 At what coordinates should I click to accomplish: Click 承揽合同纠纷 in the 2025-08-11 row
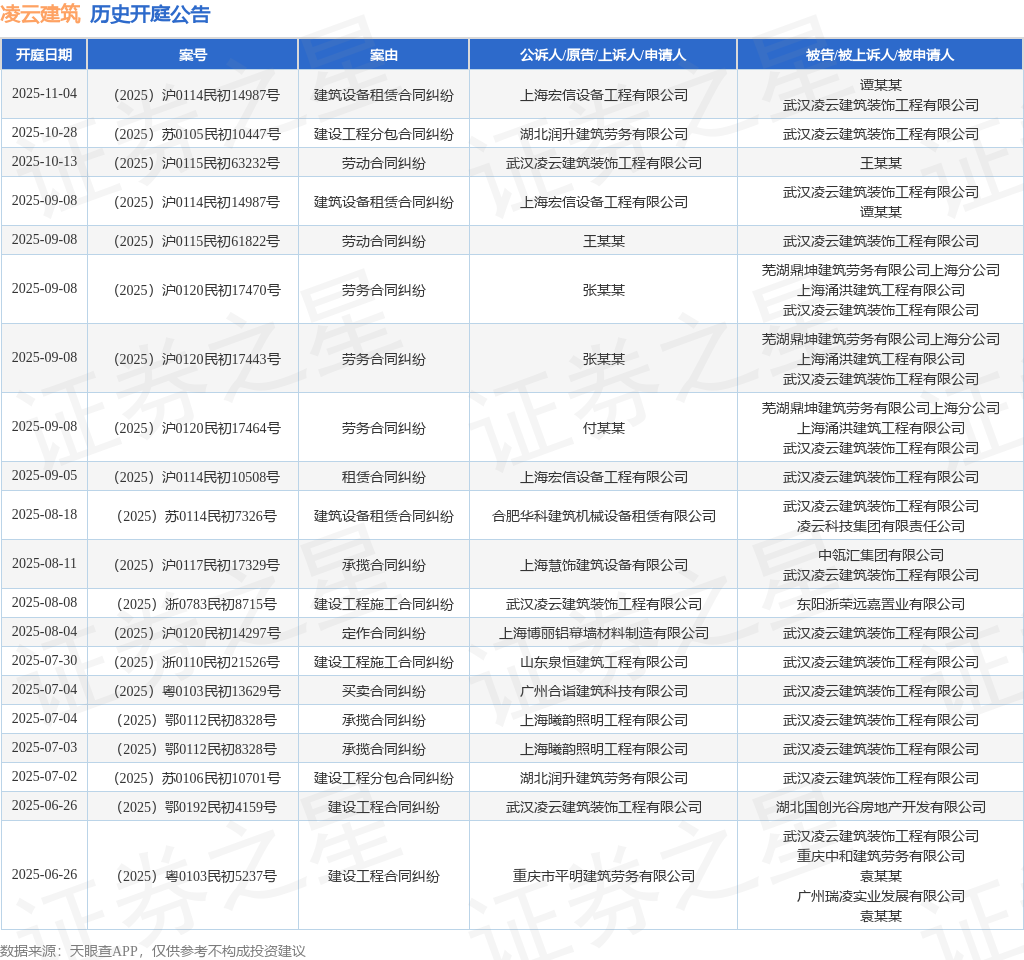point(384,566)
